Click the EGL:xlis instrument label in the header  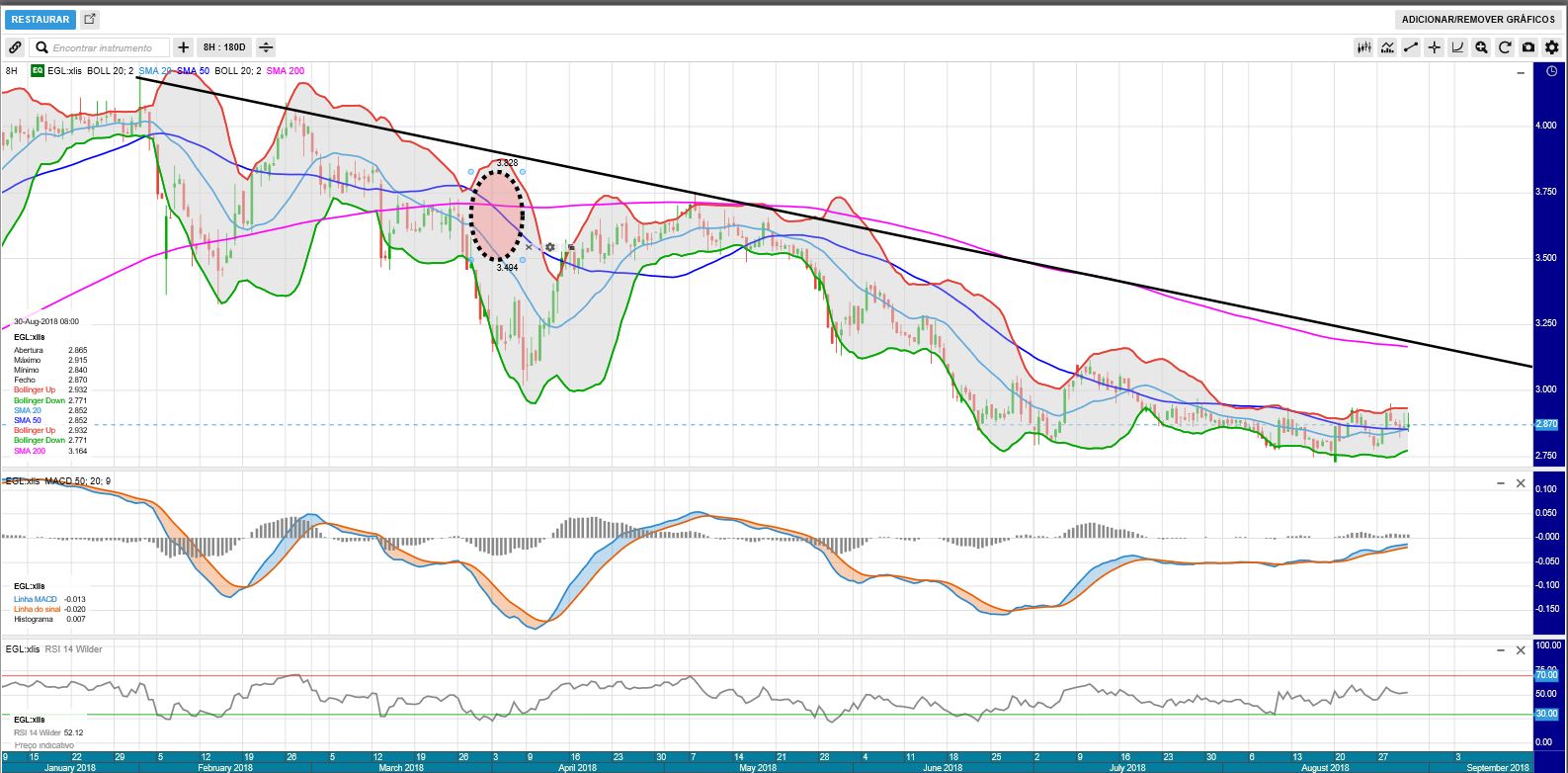coord(64,71)
